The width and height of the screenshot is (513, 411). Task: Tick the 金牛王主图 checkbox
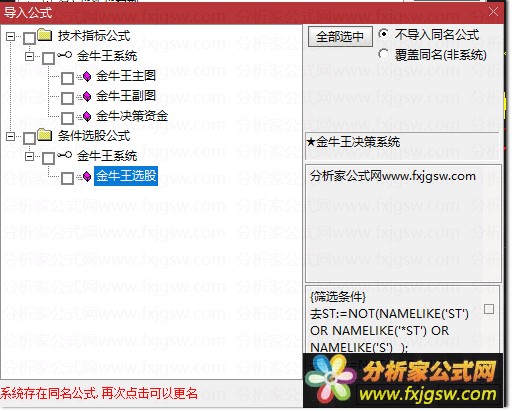(x=68, y=78)
